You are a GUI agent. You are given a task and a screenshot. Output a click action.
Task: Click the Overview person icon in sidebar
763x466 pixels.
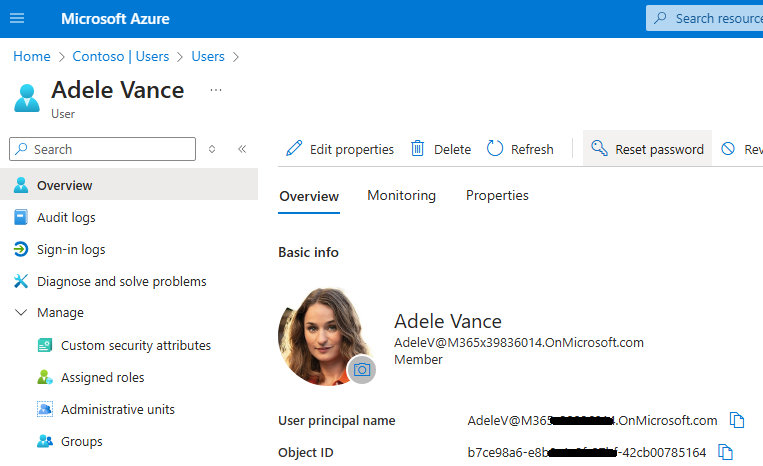click(x=20, y=185)
